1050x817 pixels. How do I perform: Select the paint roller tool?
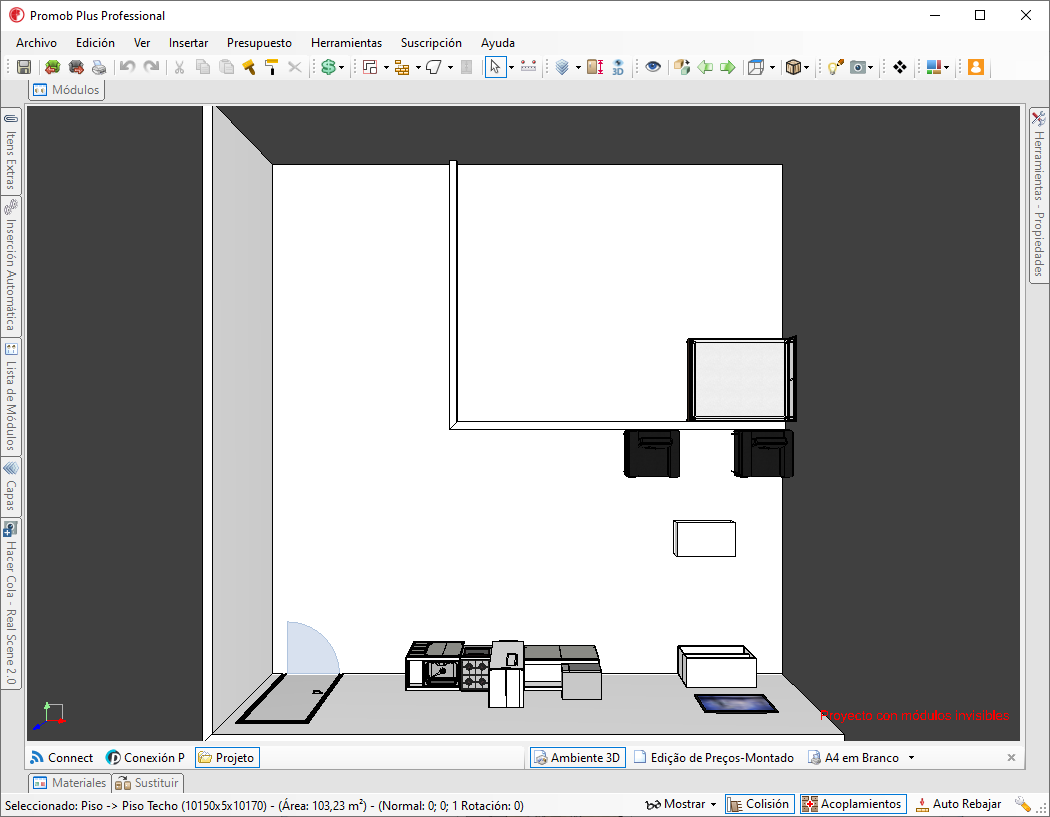pos(271,67)
